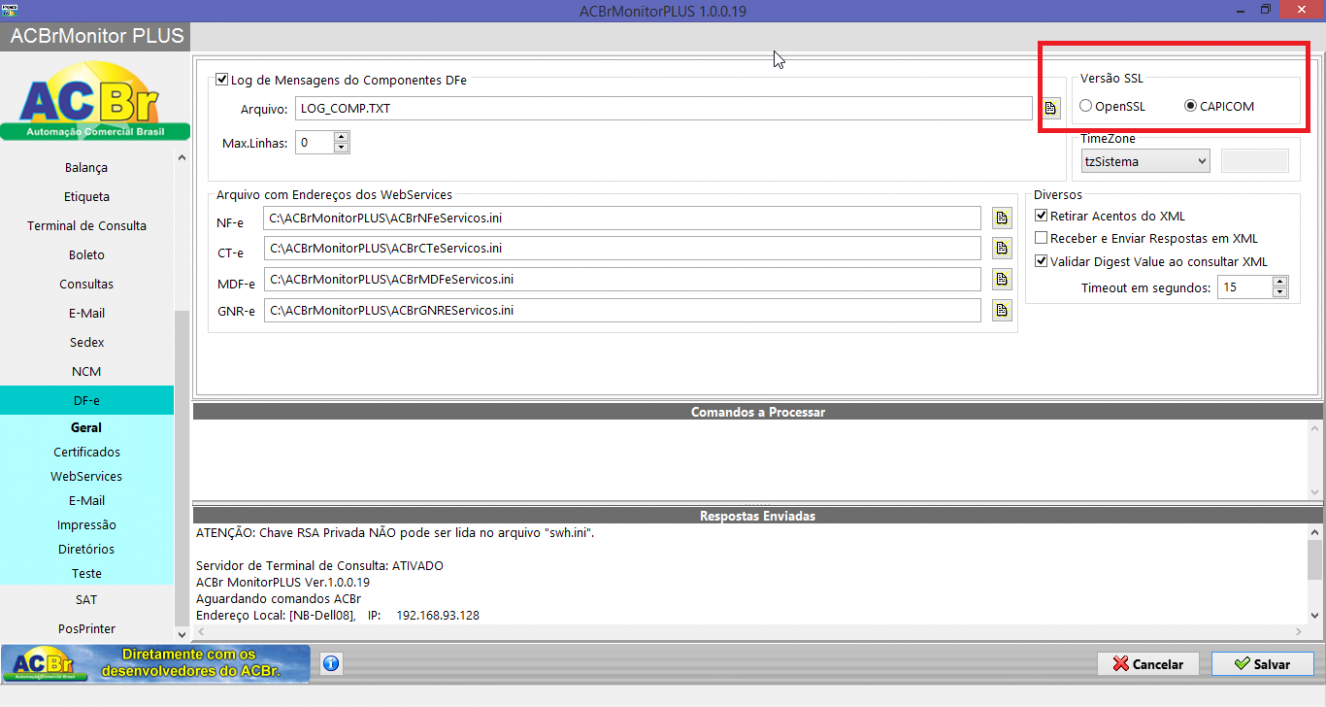Click the empty field beside TimeZone dropdown
The image size is (1326, 707).
point(1255,161)
